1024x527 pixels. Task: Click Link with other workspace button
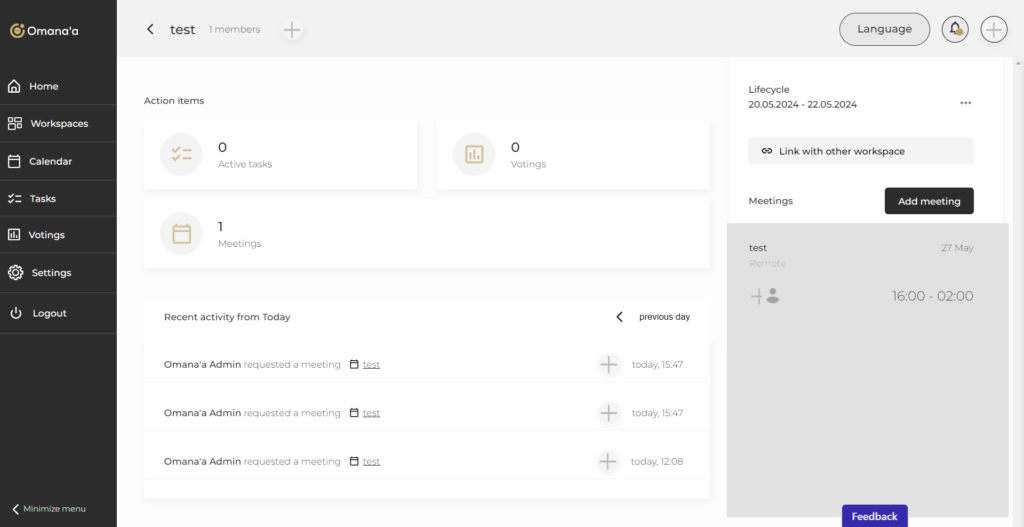point(860,151)
